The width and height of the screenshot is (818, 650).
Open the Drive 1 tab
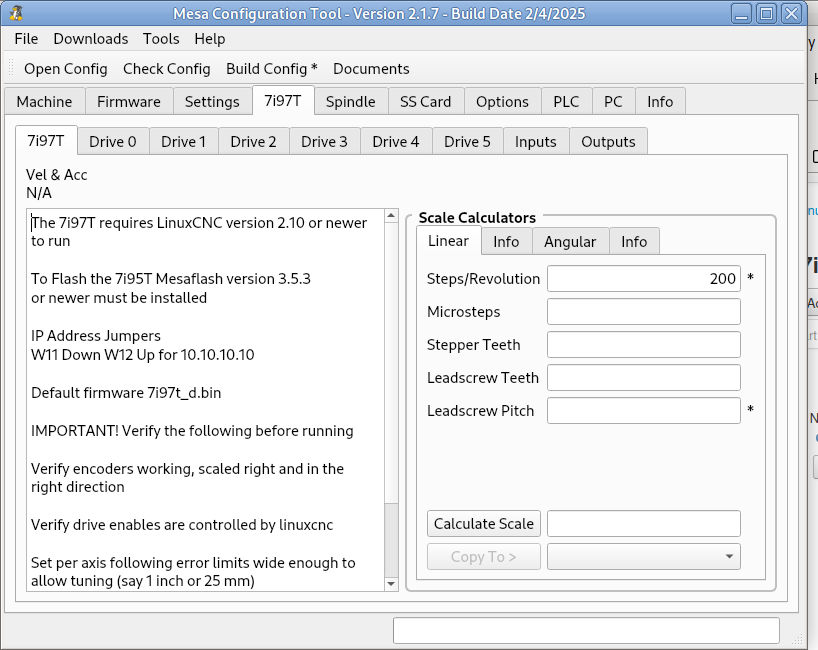coord(184,141)
